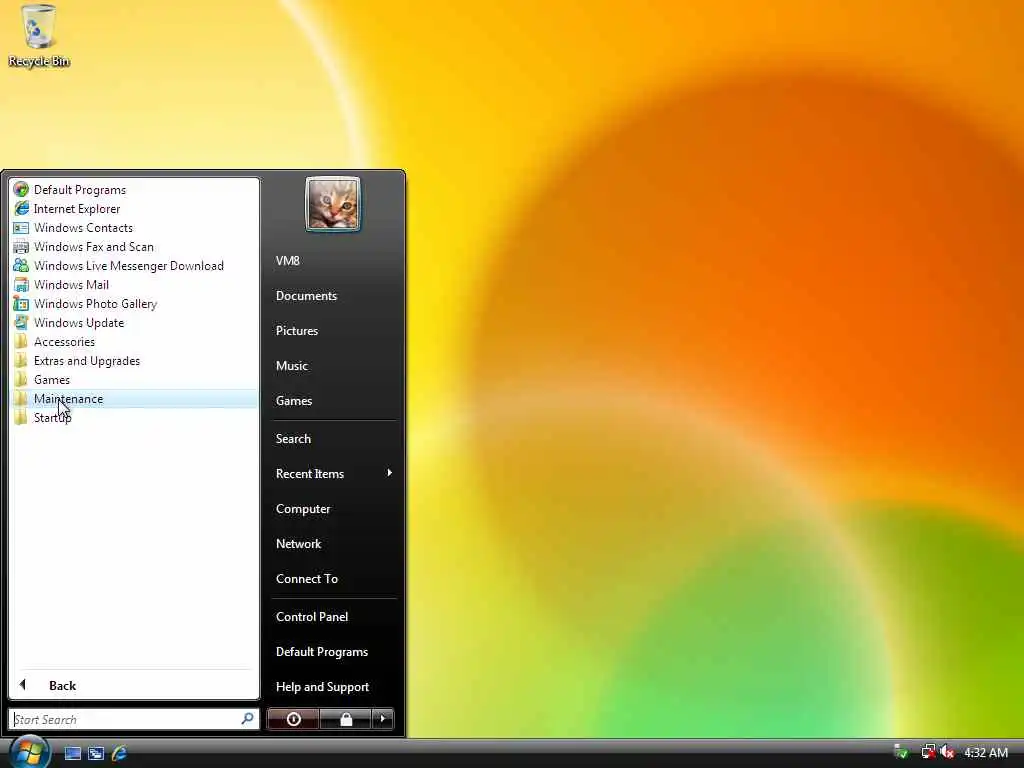Click the Windows Start orb

tap(29, 751)
